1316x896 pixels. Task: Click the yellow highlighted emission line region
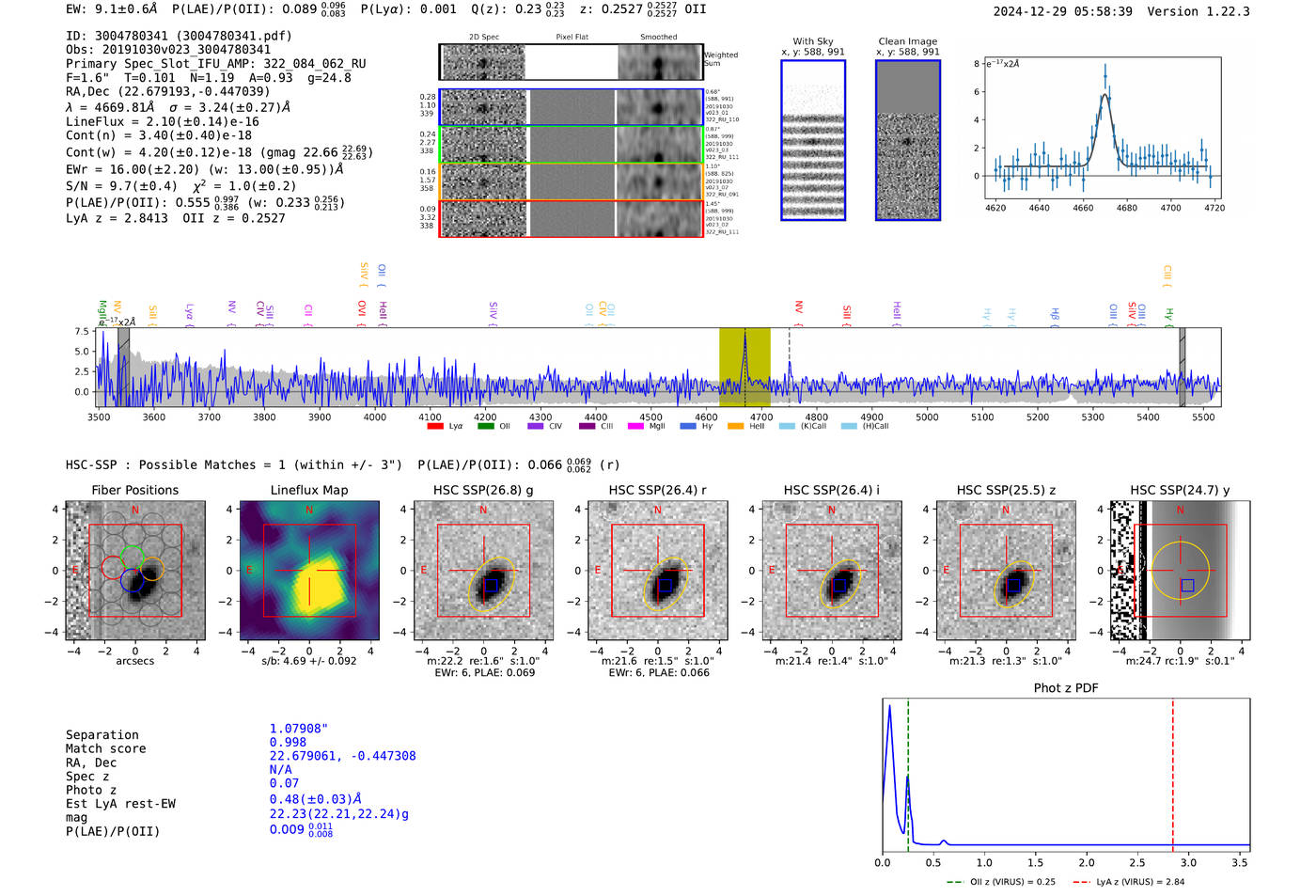(744, 367)
